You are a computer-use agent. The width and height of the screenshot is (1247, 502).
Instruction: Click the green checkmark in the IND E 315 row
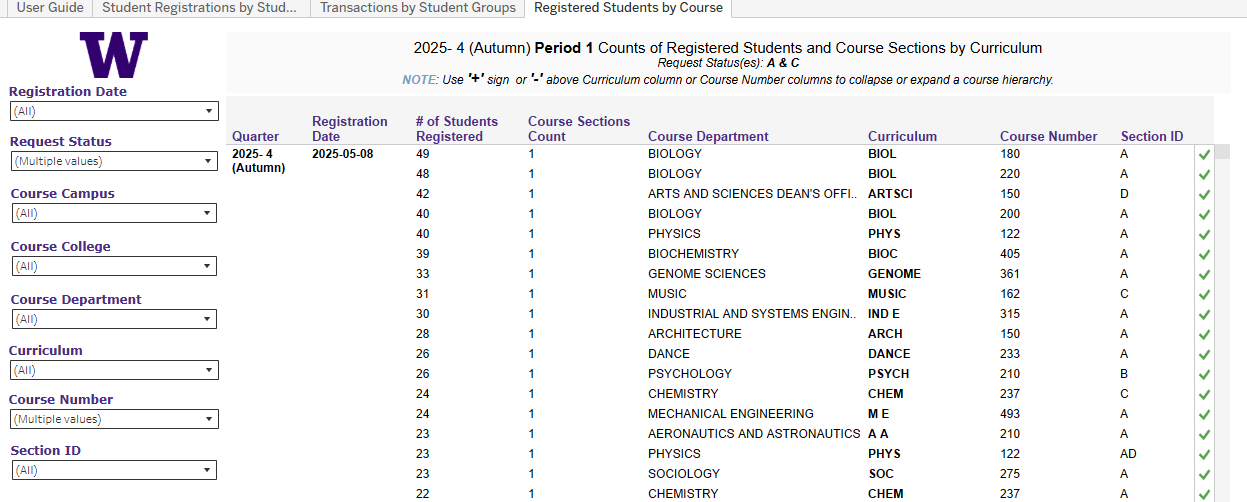[1204, 314]
